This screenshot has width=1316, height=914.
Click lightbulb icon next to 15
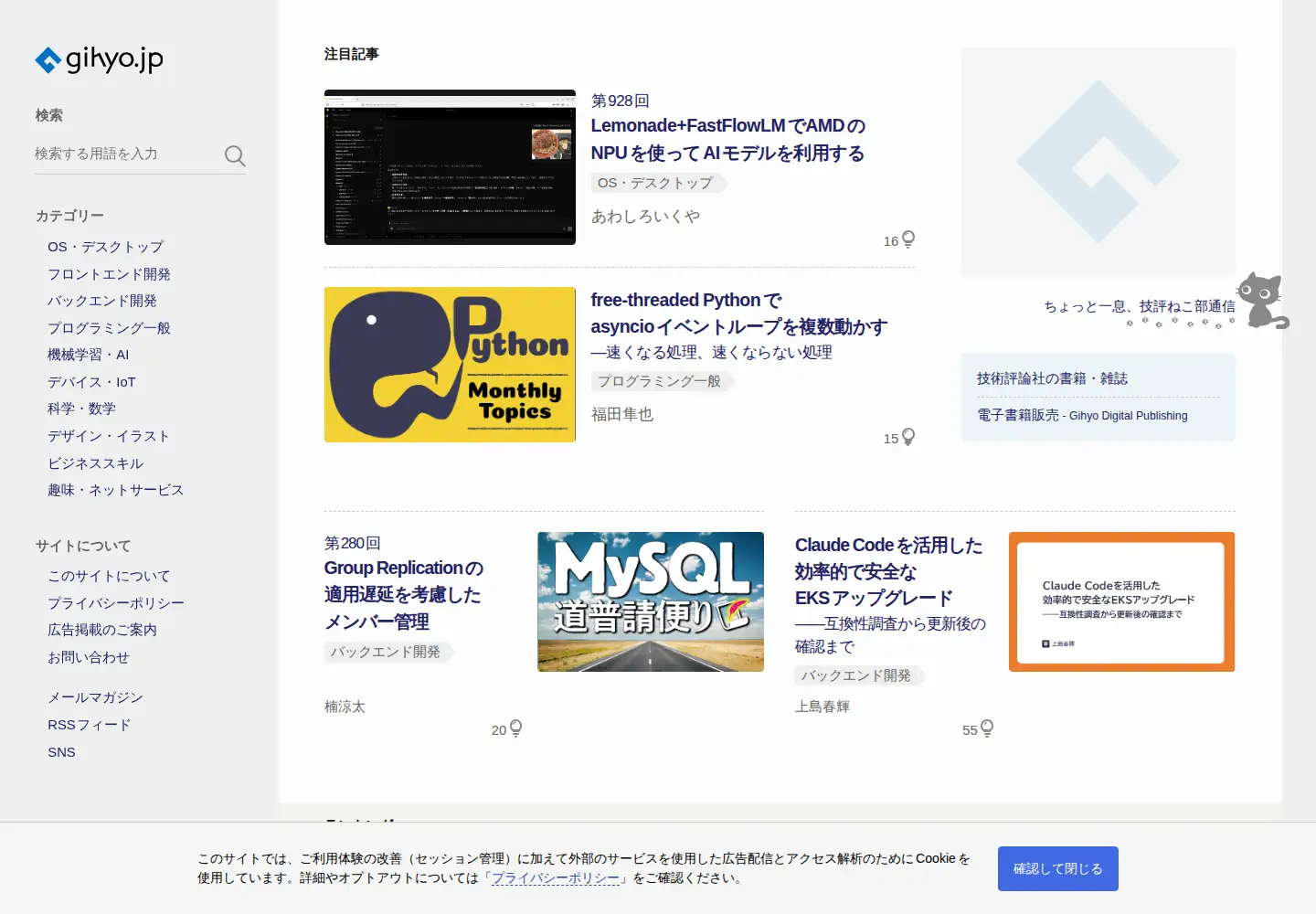click(x=908, y=437)
